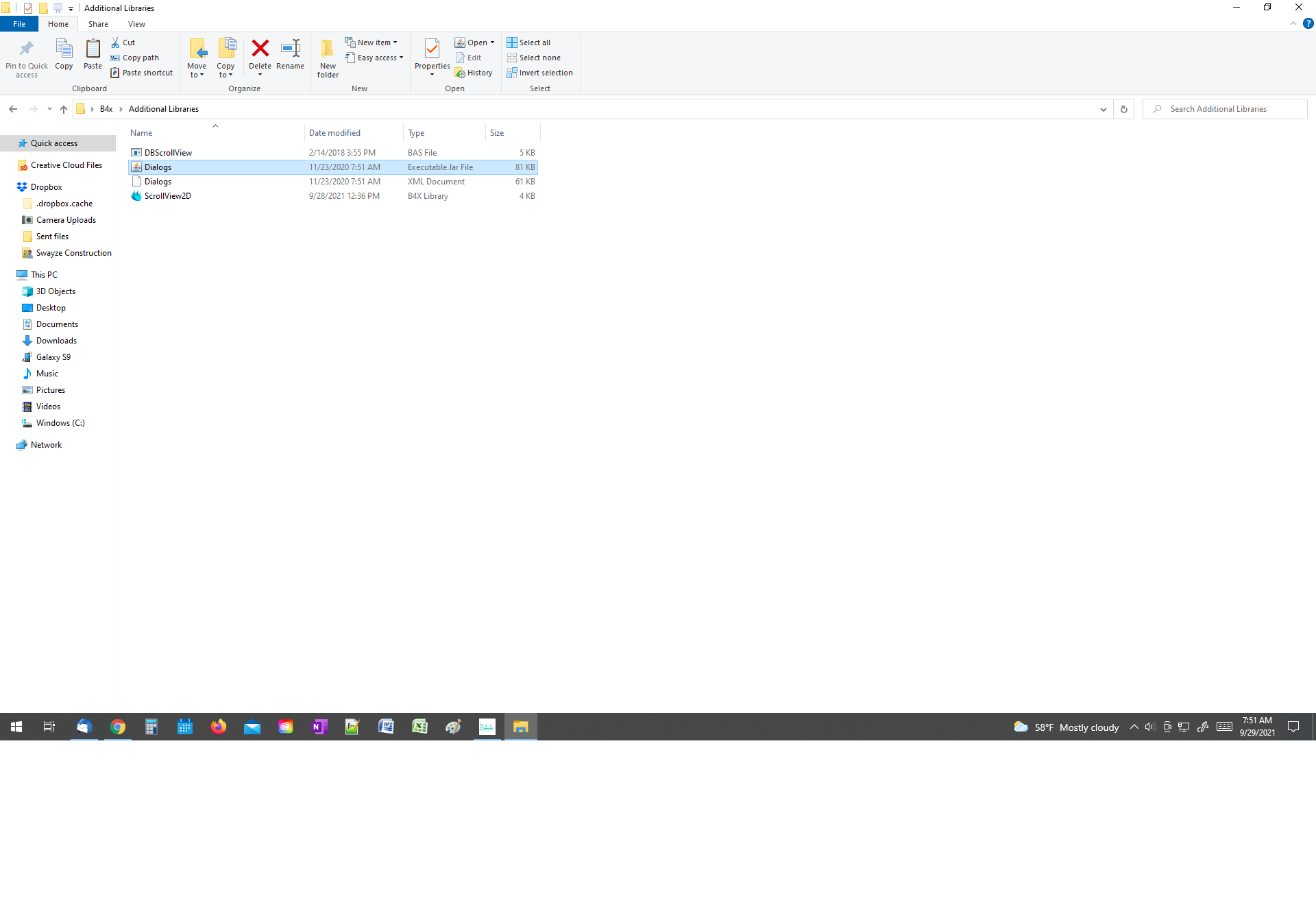
Task: Expand the address bar history dropdown
Action: [1103, 109]
